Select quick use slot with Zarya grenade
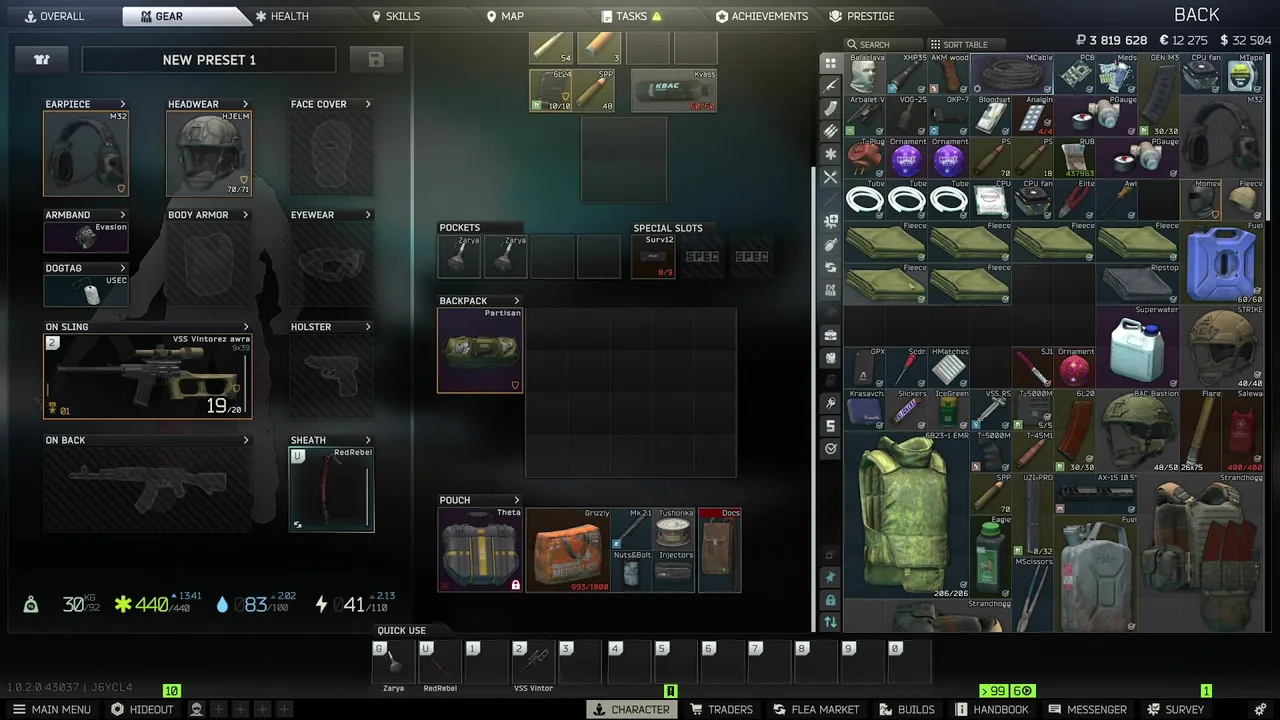The height and width of the screenshot is (720, 1280). [393, 662]
